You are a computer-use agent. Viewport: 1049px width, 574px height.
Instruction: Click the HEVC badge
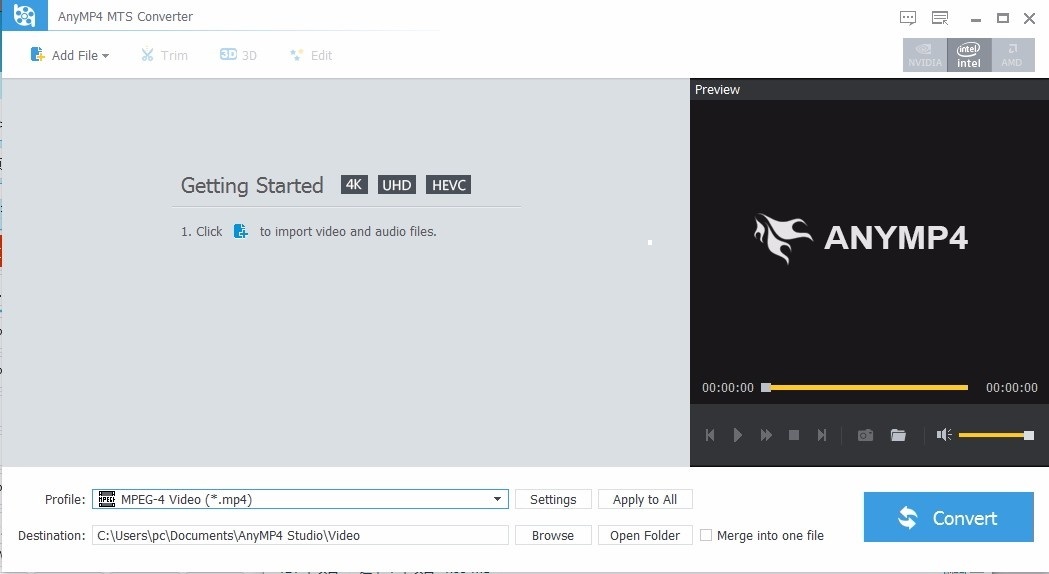point(448,185)
